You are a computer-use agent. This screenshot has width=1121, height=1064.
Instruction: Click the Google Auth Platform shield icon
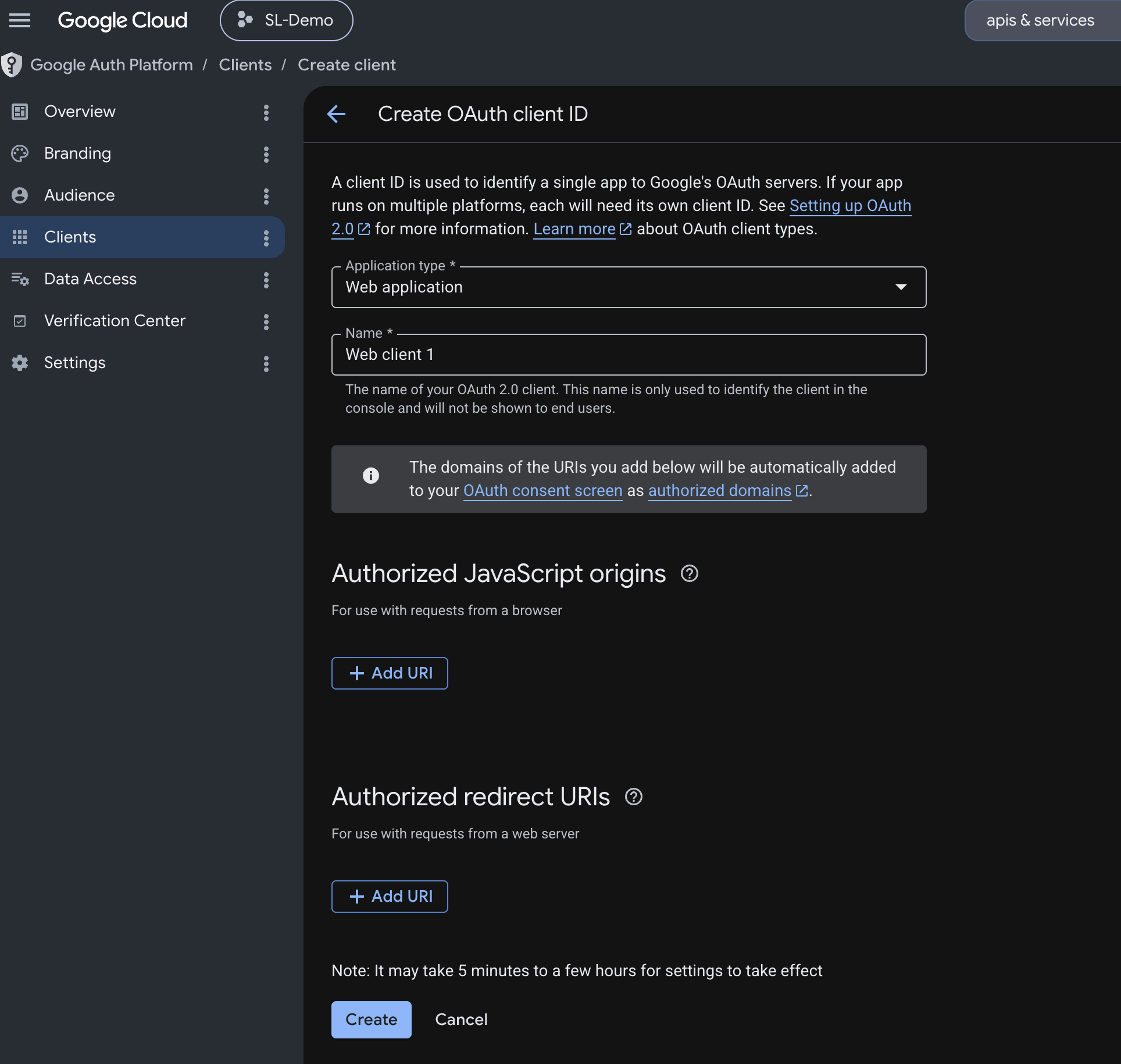coord(12,65)
